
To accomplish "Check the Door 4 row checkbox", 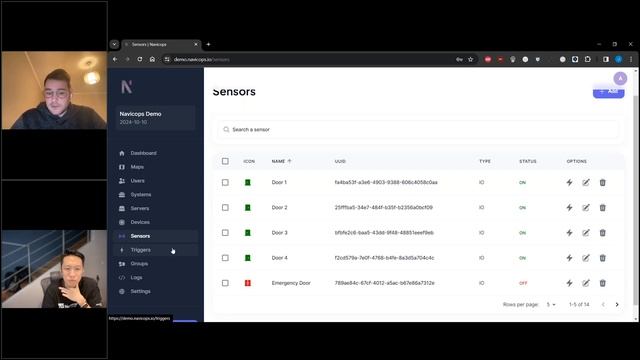I will pyautogui.click(x=225, y=258).
